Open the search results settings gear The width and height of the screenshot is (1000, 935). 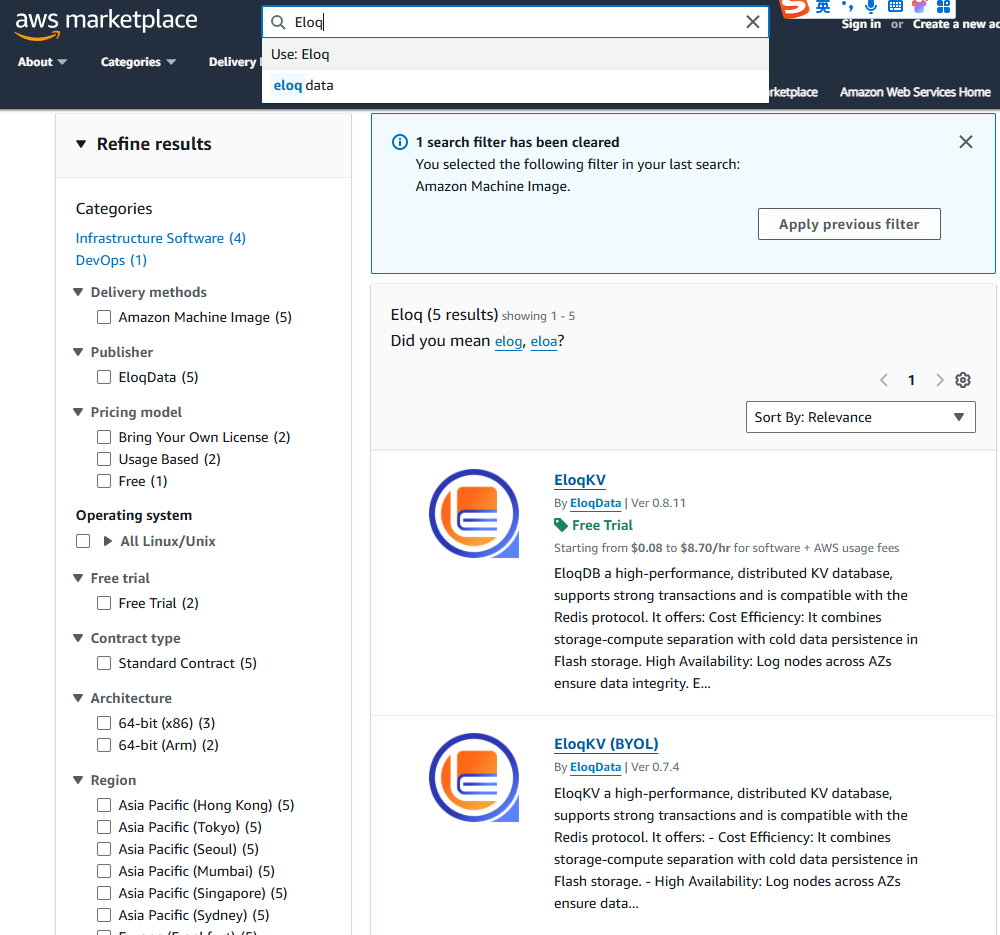pos(962,380)
